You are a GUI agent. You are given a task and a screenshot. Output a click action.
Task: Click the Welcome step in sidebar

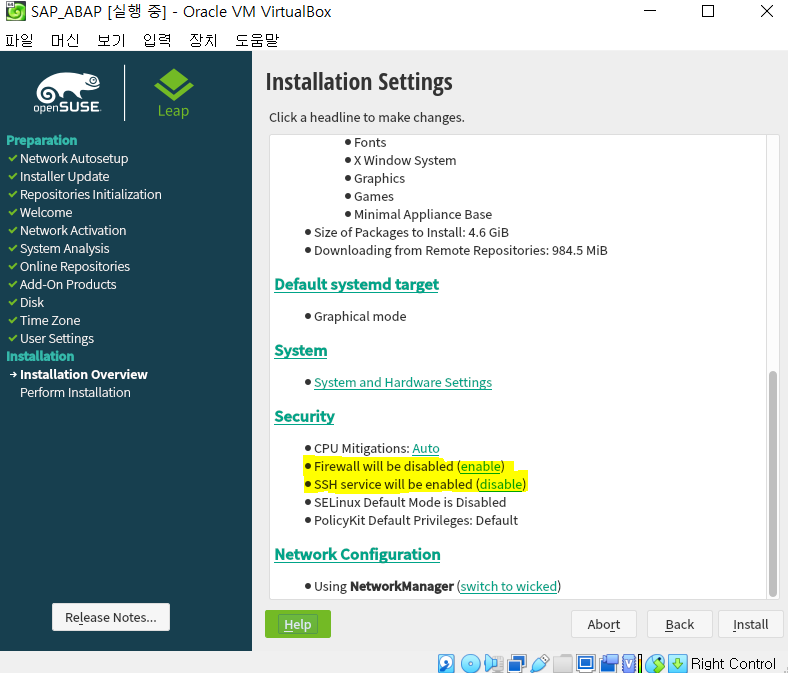tap(46, 213)
